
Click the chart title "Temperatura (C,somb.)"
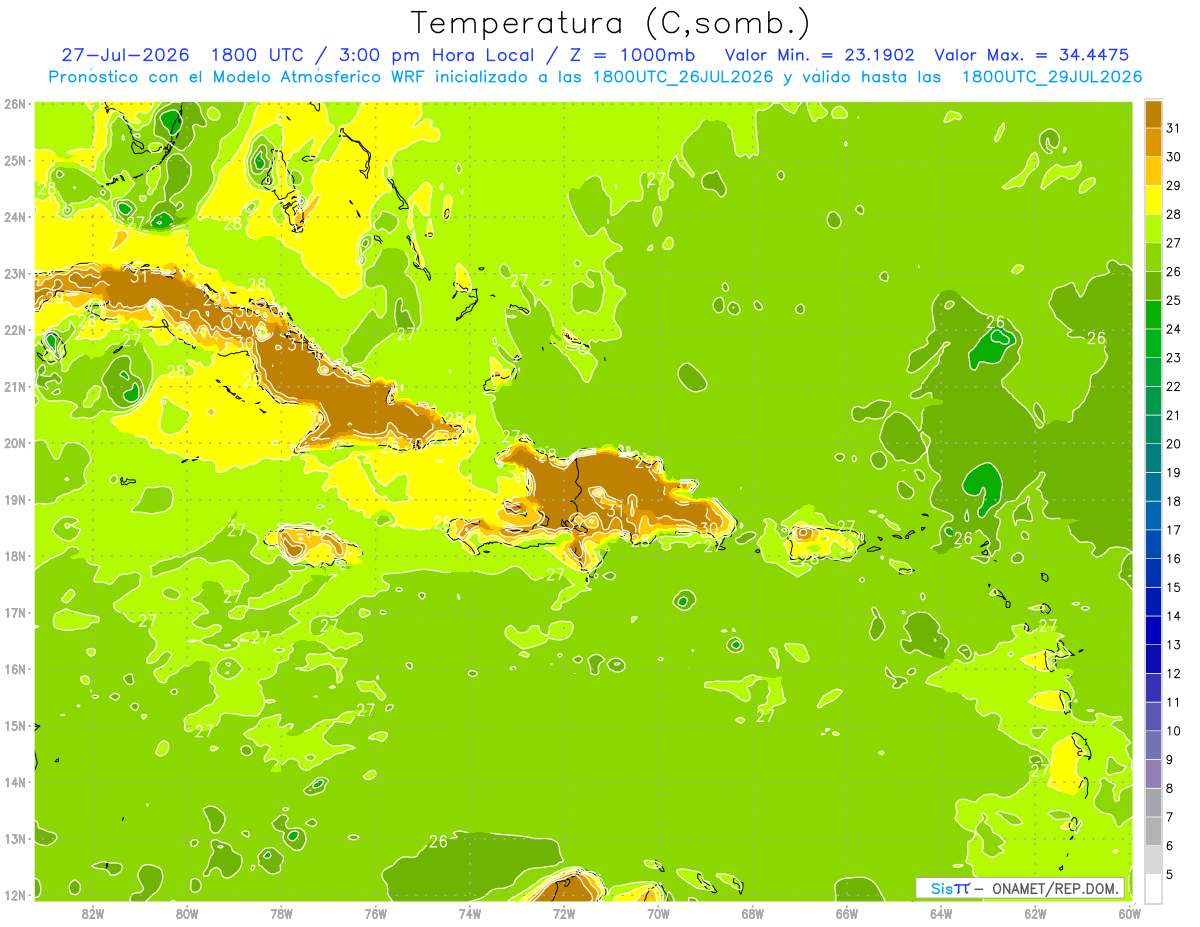[x=611, y=24]
